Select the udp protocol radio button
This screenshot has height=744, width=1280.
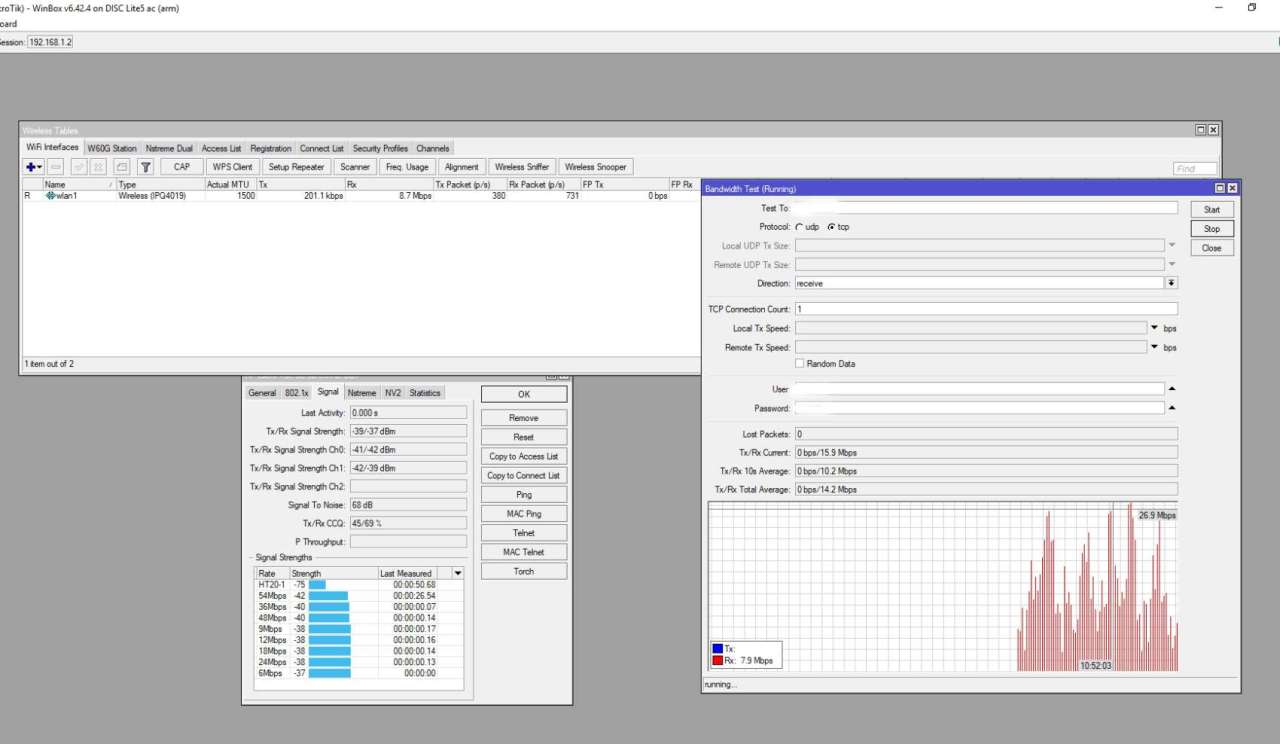[x=799, y=227]
